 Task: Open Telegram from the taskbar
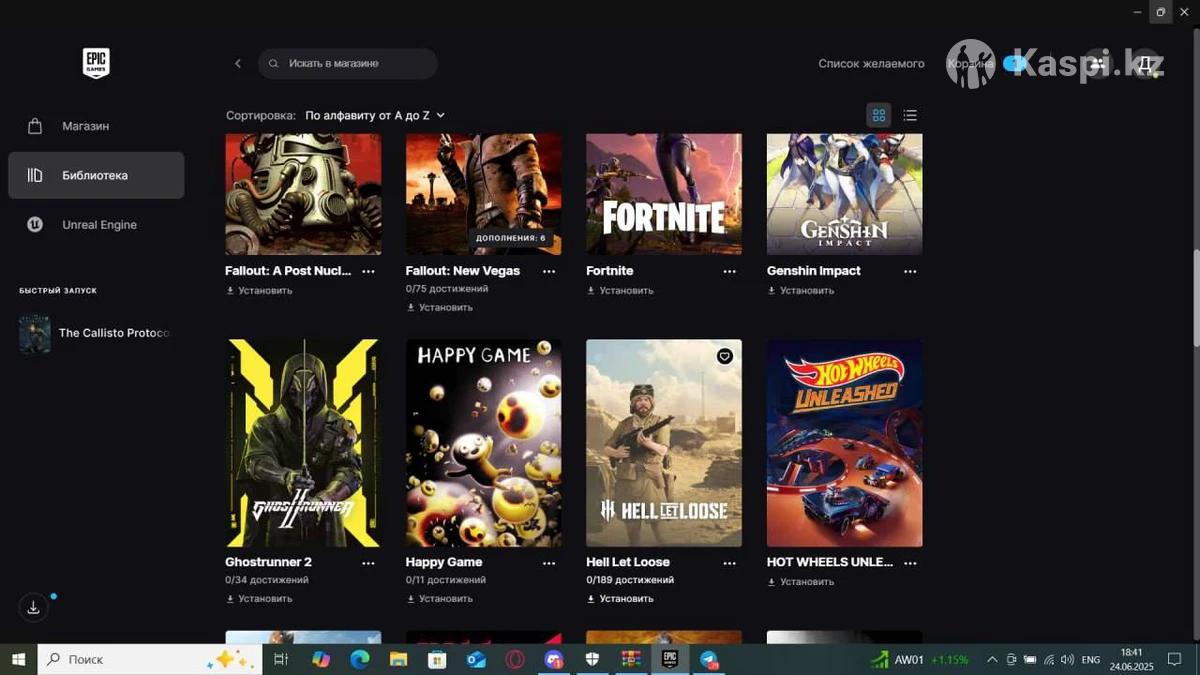[x=709, y=659]
